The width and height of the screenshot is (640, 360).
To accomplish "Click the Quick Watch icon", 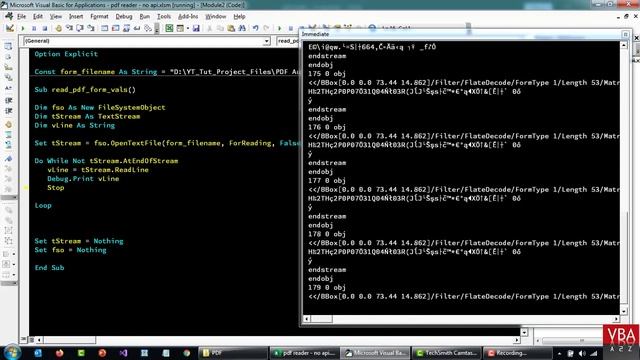I will [x=137, y=28].
